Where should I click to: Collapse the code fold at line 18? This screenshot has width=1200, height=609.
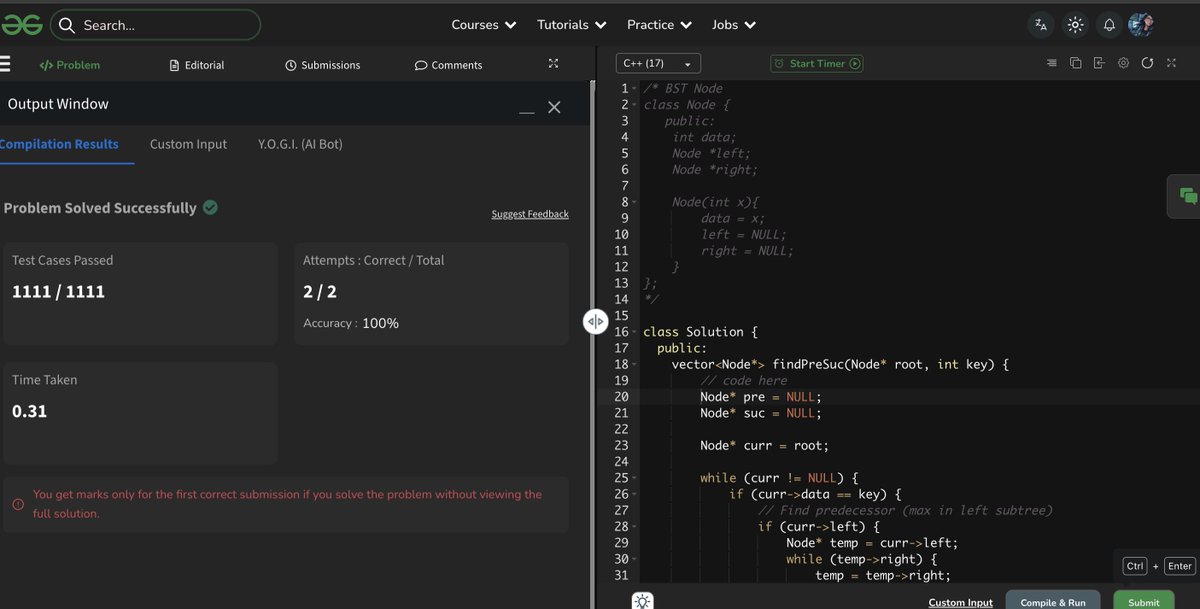coord(634,364)
